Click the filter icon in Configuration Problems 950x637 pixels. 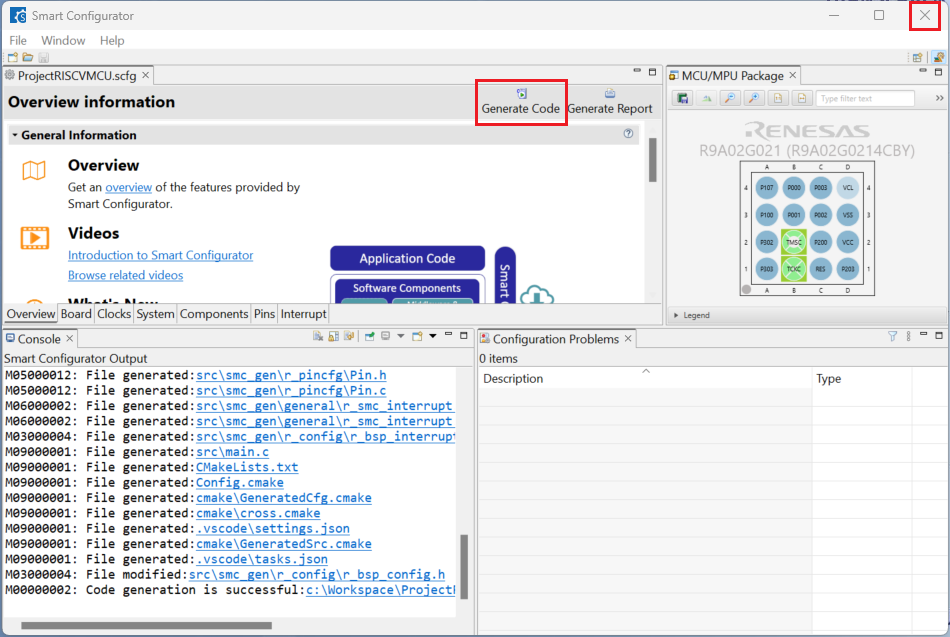[892, 336]
